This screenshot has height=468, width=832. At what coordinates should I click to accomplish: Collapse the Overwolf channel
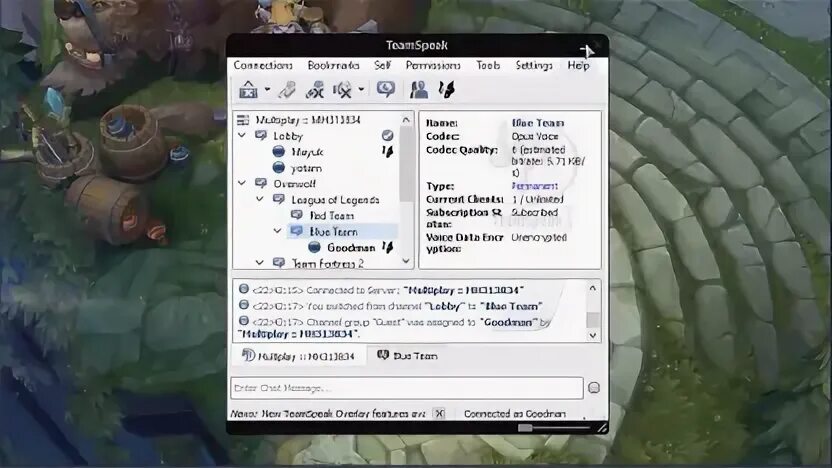pos(242,183)
